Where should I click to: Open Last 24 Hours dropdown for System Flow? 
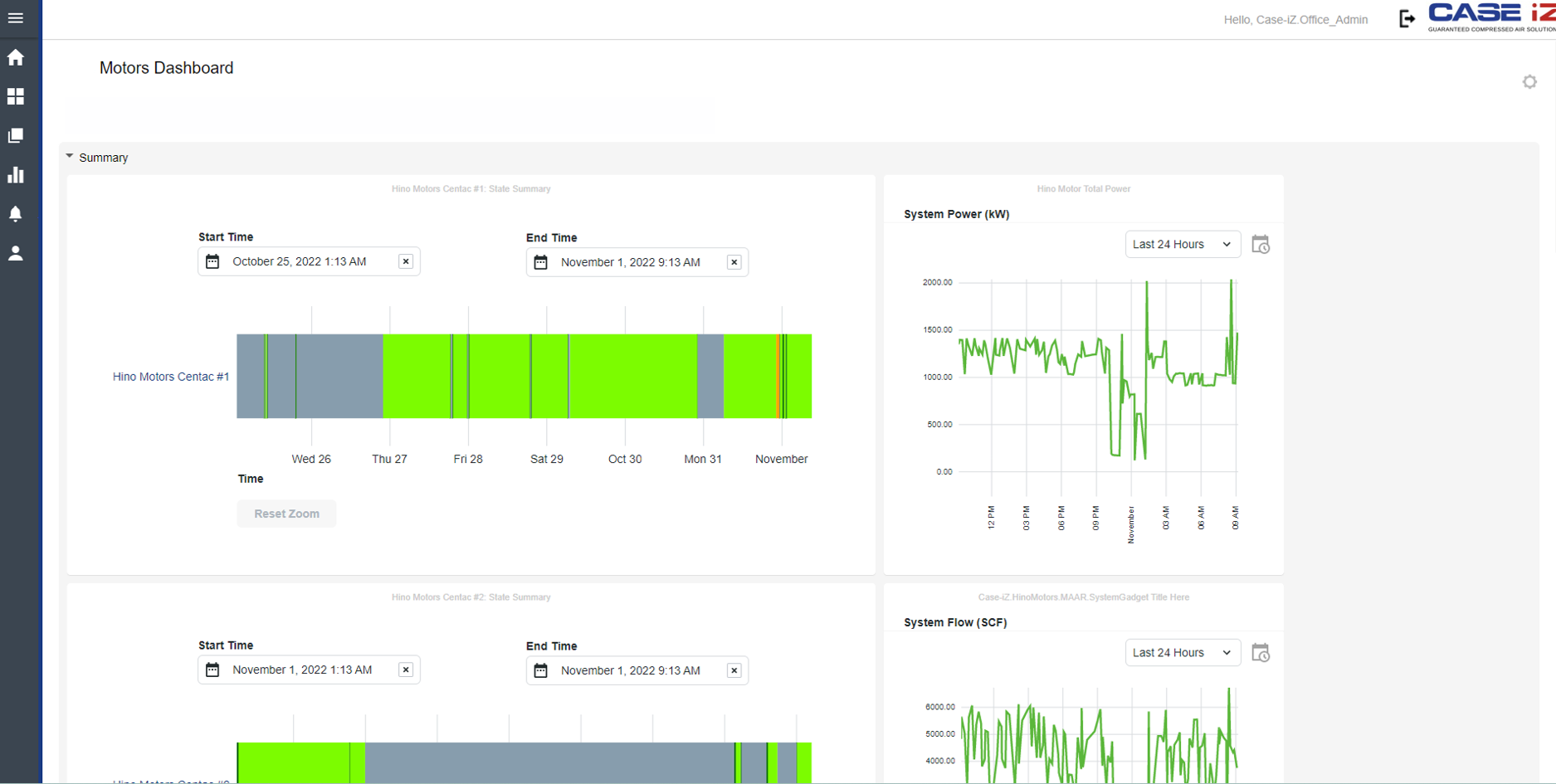pyautogui.click(x=1183, y=652)
